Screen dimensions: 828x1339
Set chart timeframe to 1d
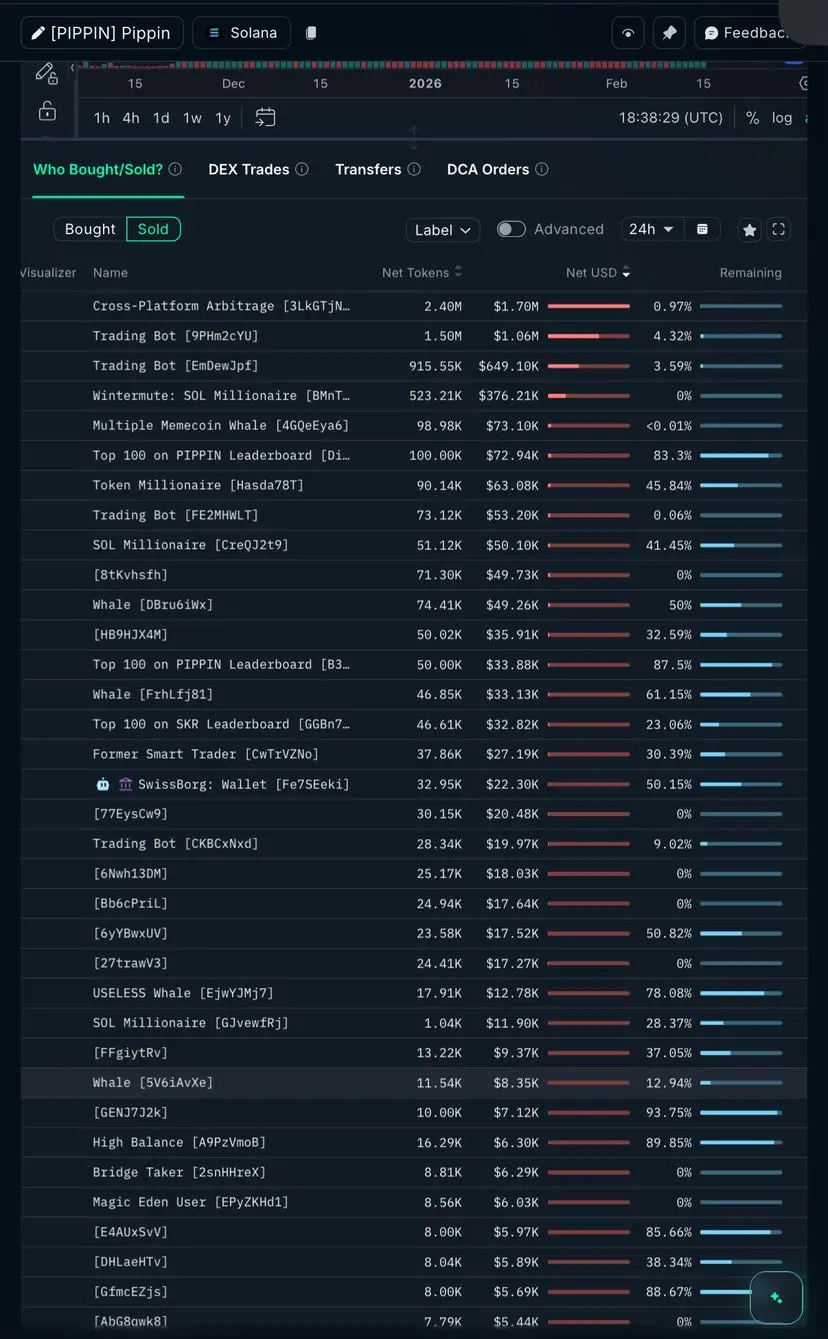click(x=161, y=118)
